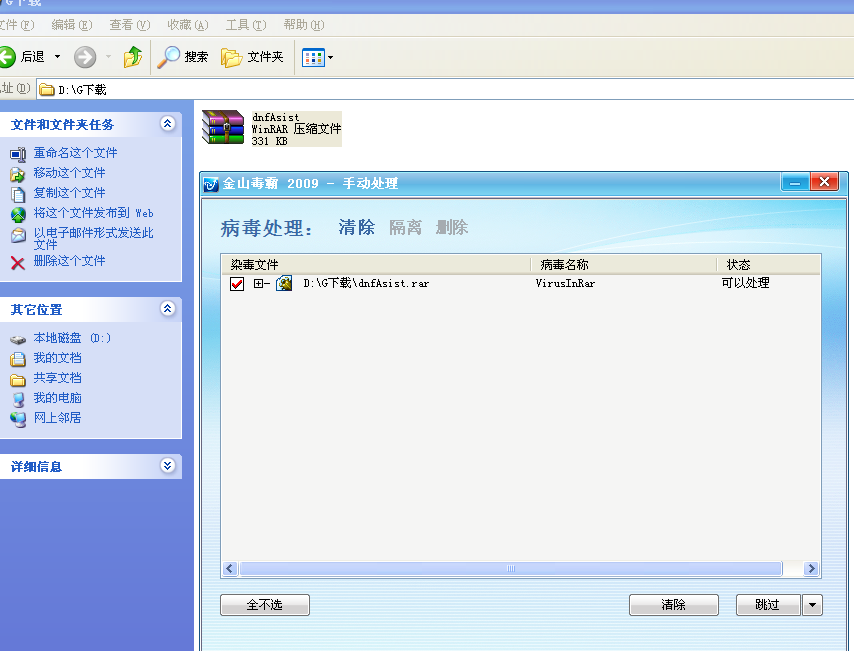Screen dimensions: 854x651
Task: Click the envelope icon for emailing file
Action: click(18, 235)
